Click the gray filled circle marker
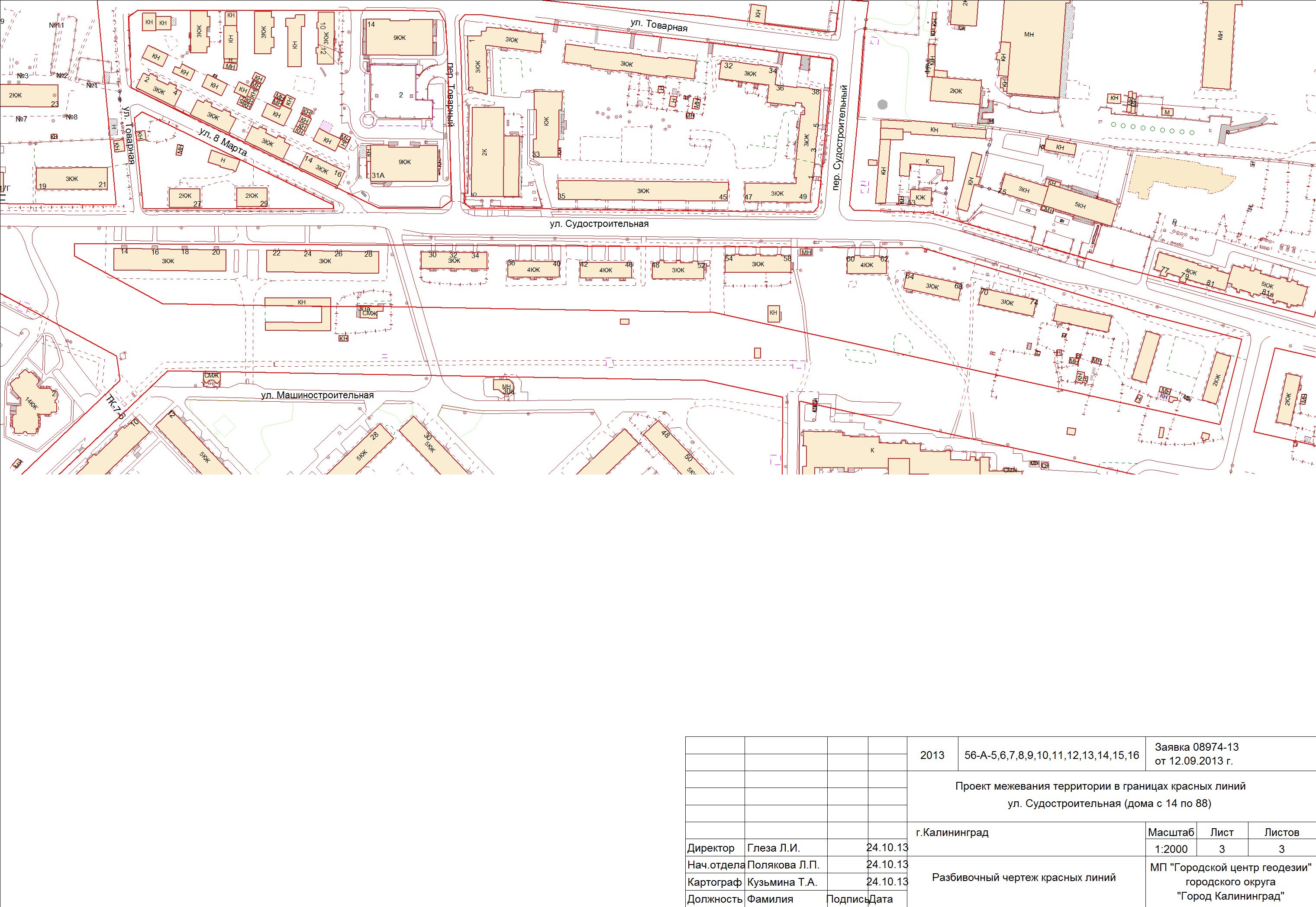Image resolution: width=1316 pixels, height=907 pixels. click(882, 105)
